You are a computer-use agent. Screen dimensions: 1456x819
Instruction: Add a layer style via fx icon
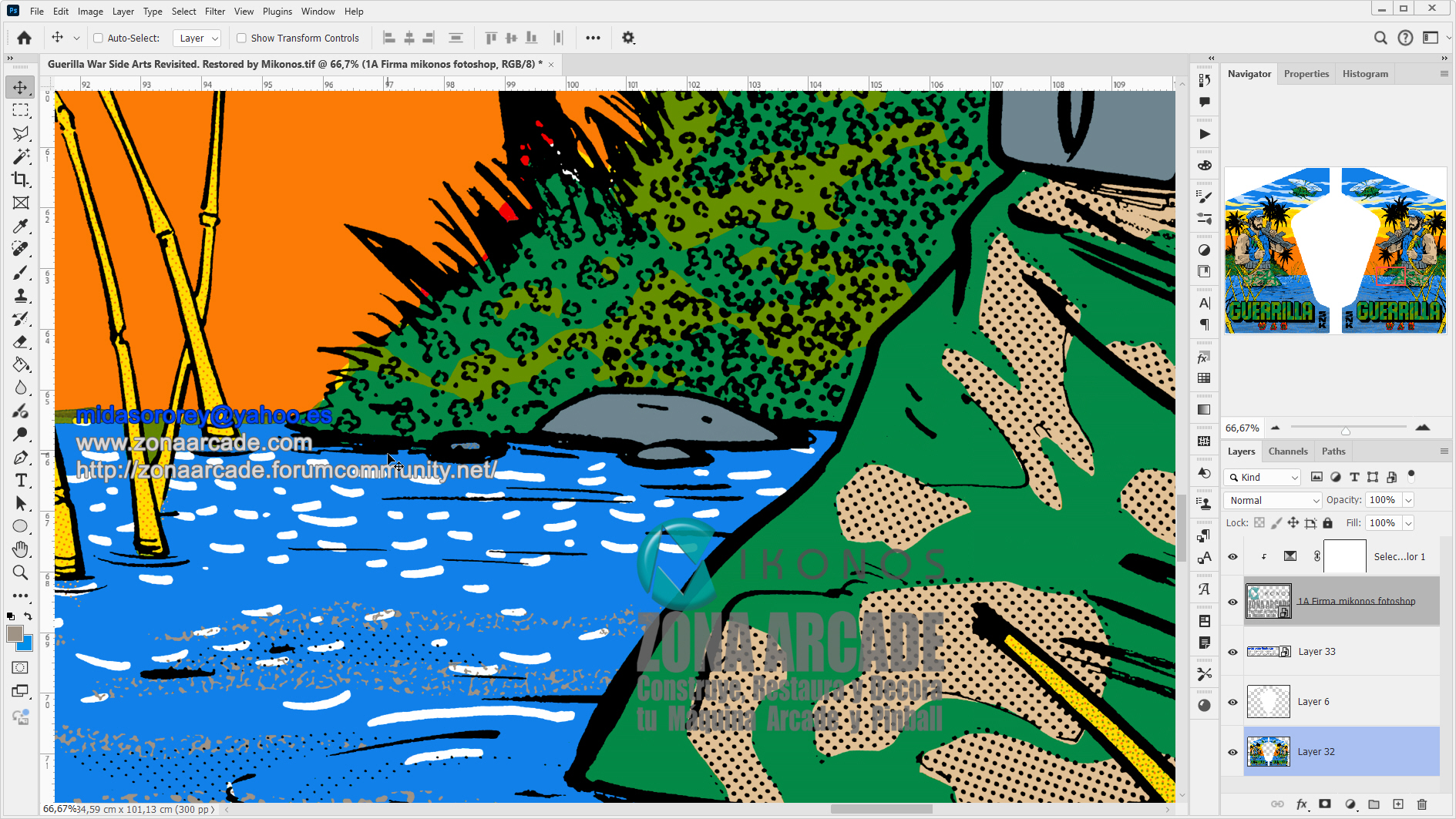tap(1302, 804)
